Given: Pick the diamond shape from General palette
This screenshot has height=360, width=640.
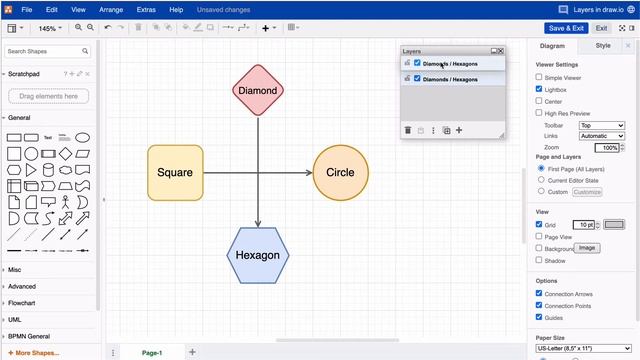Looking at the screenshot, I should pos(65,154).
